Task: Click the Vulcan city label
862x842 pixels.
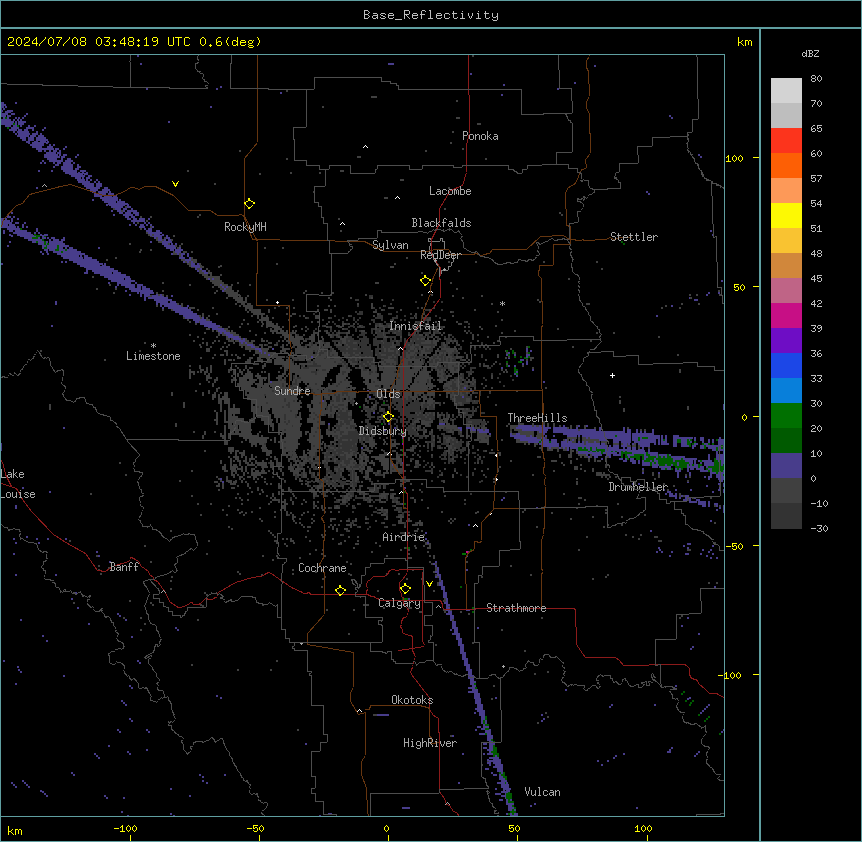Action: click(543, 792)
